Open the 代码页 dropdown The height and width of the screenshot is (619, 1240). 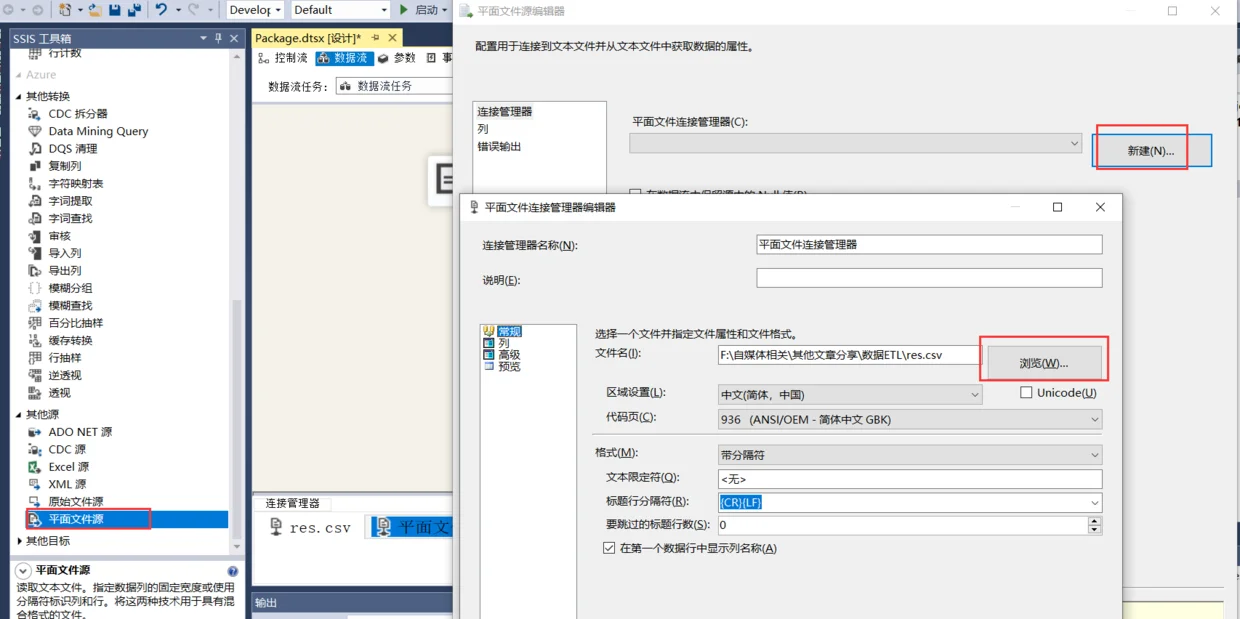1094,420
